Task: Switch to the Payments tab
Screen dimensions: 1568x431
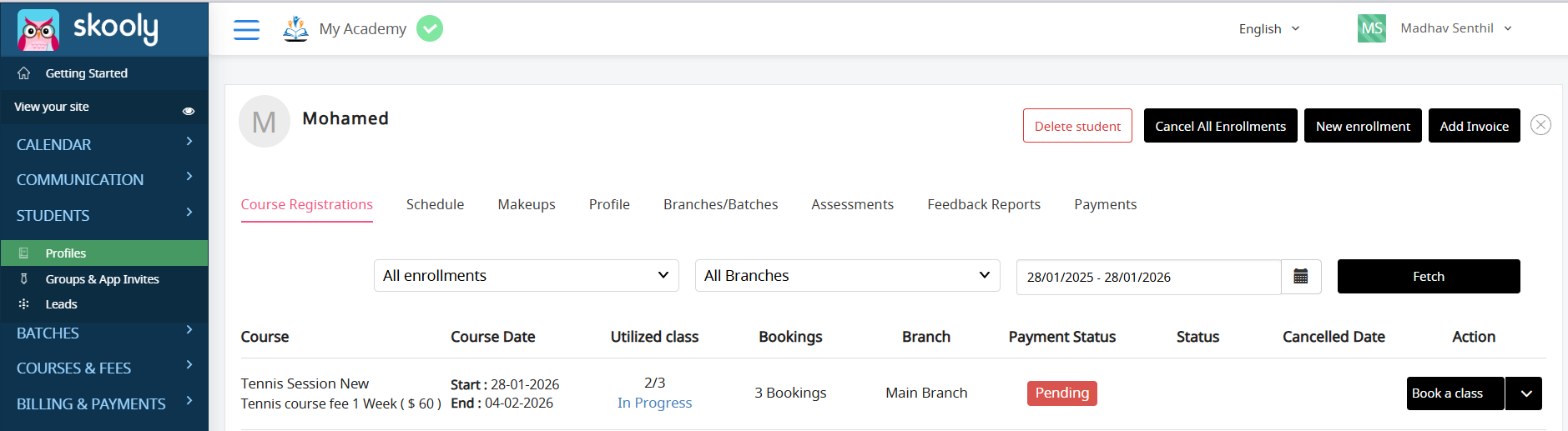Action: click(x=1105, y=204)
